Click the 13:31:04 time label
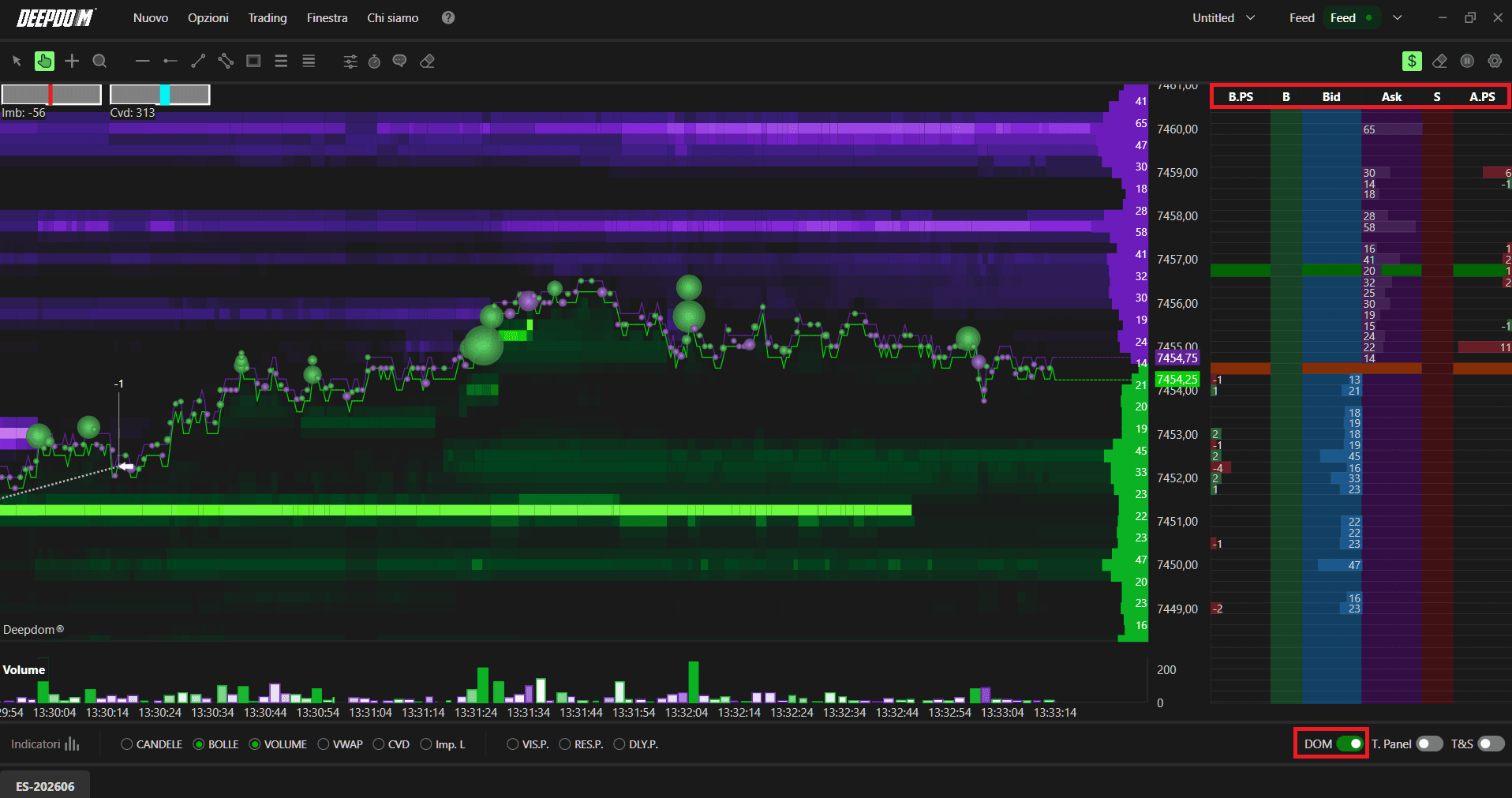Viewport: 1512px width, 798px height. (371, 712)
